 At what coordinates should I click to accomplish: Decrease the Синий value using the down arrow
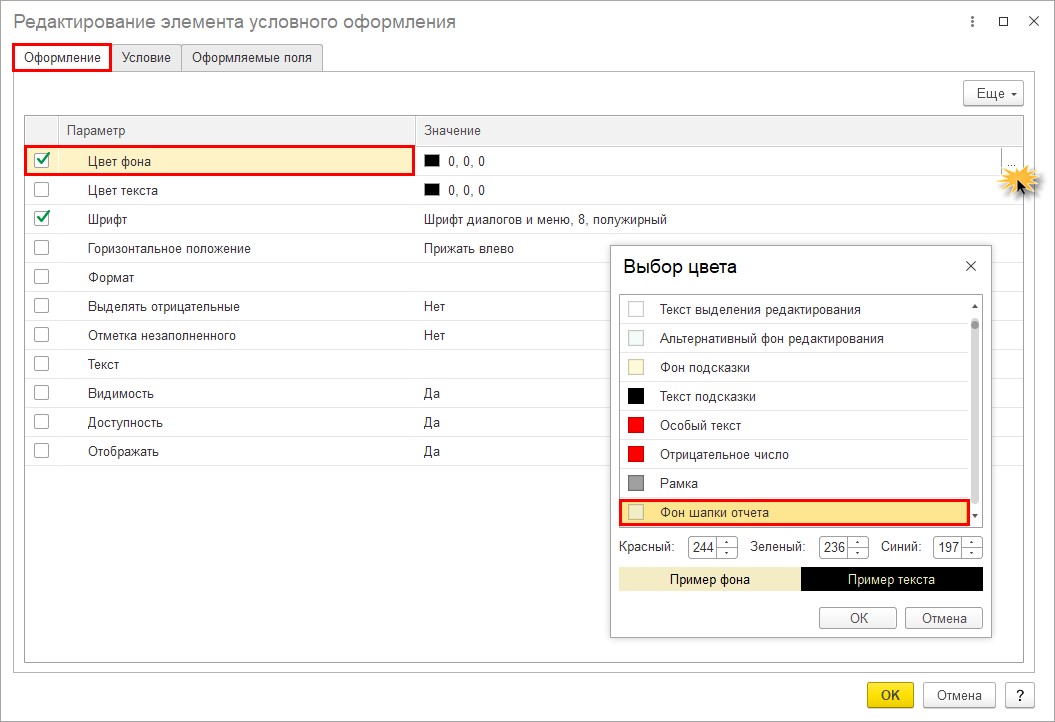point(973,553)
